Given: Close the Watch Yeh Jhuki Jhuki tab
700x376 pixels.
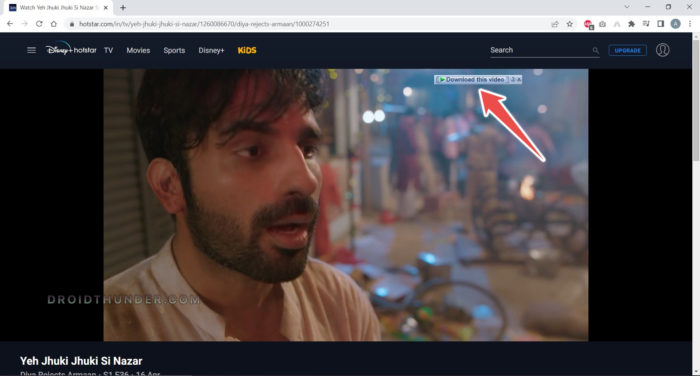Looking at the screenshot, I should 106,8.
